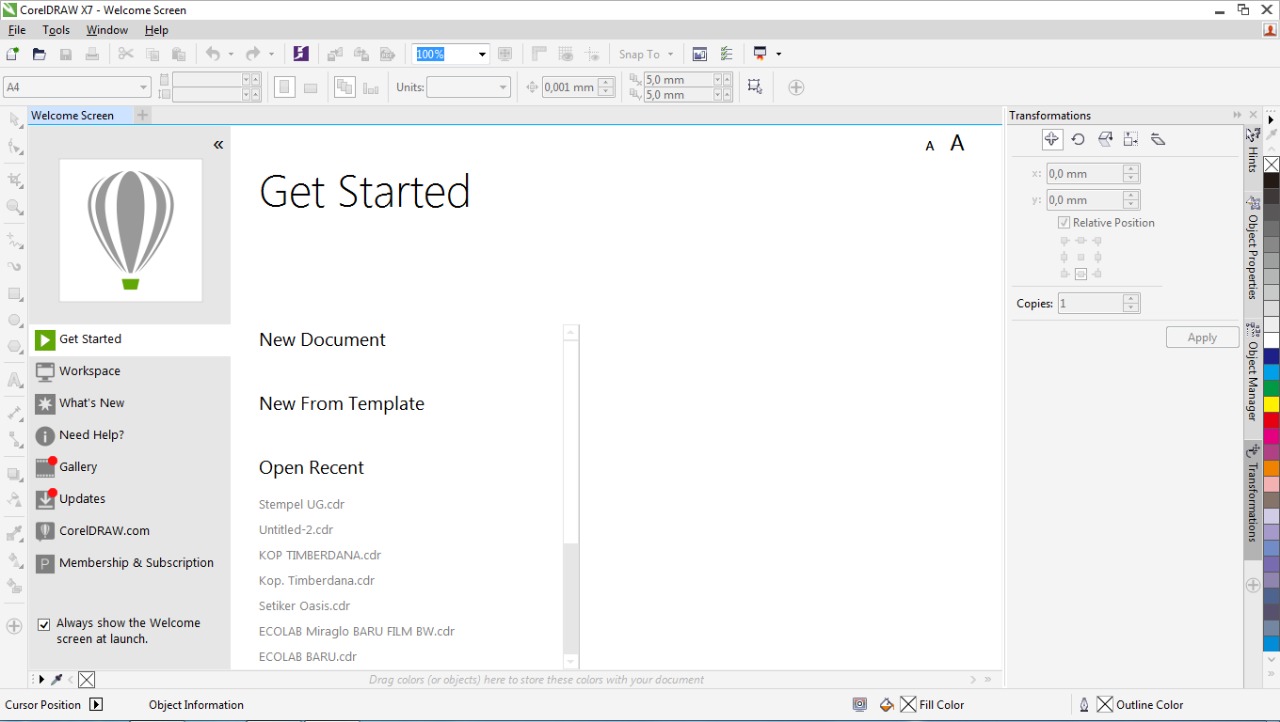
Task: Click the Open folder toolbar icon
Action: pos(39,54)
